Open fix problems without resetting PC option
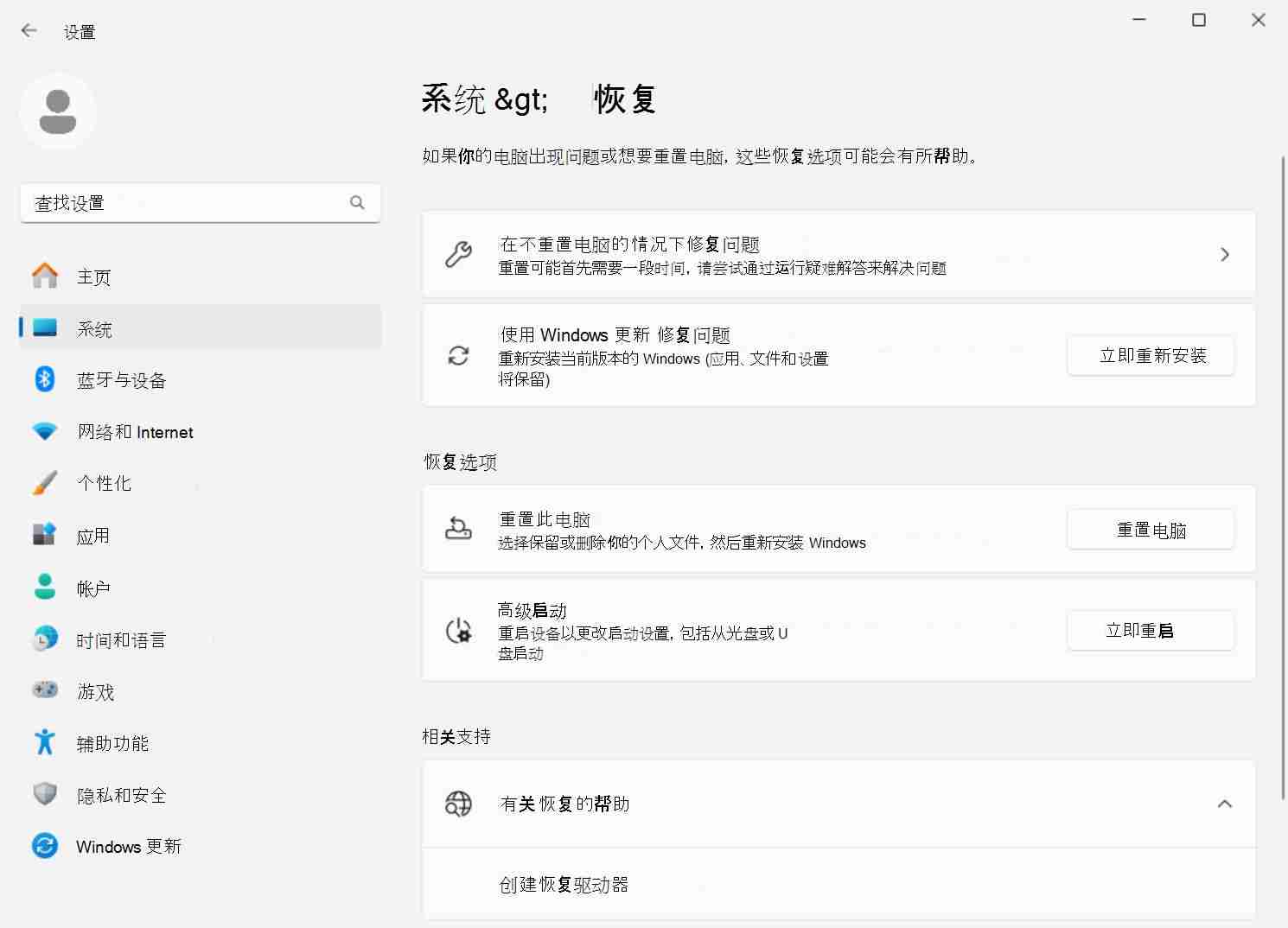Viewport: 1288px width, 928px height. tap(838, 254)
